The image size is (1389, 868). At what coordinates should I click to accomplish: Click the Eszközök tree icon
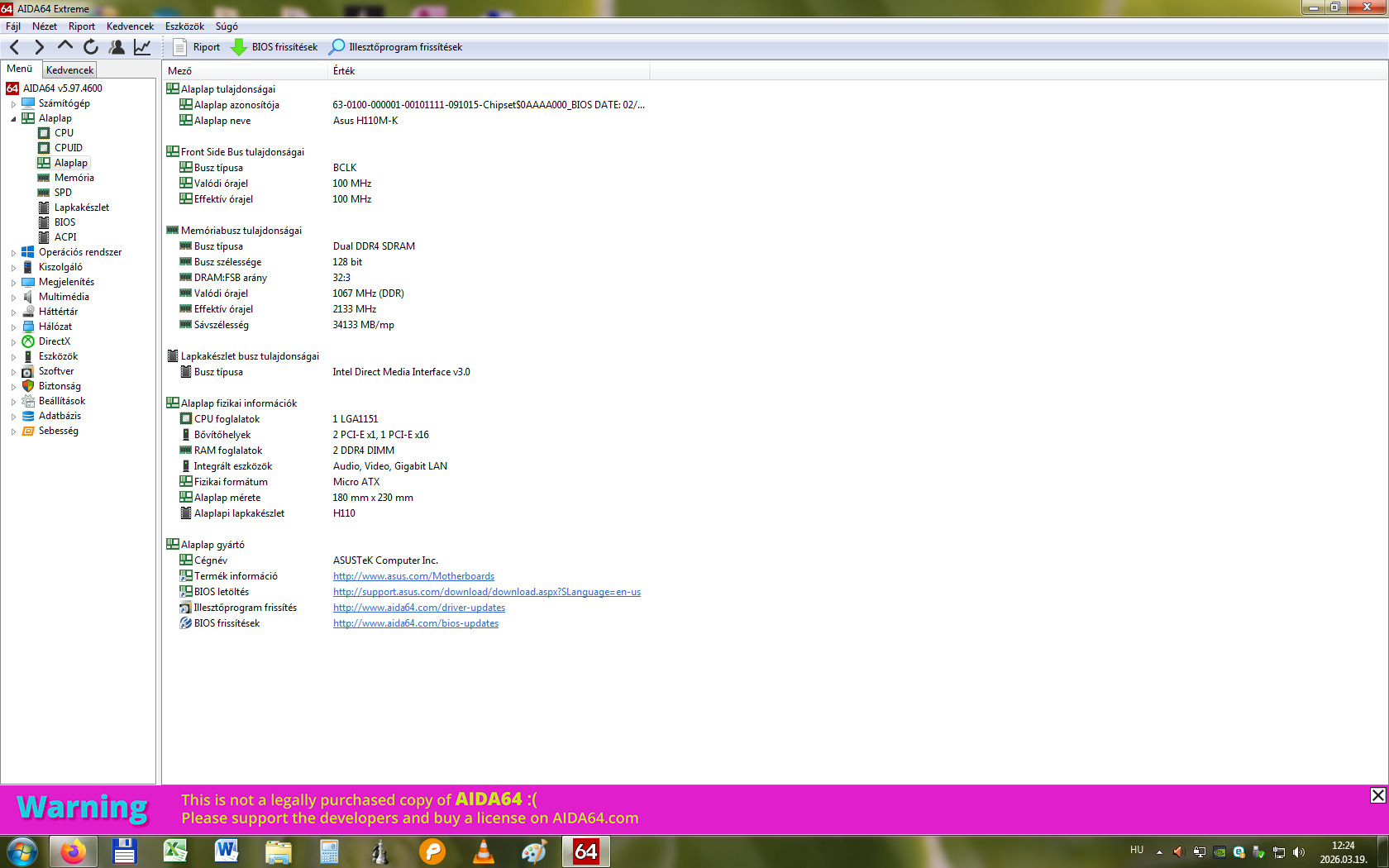tap(28, 356)
